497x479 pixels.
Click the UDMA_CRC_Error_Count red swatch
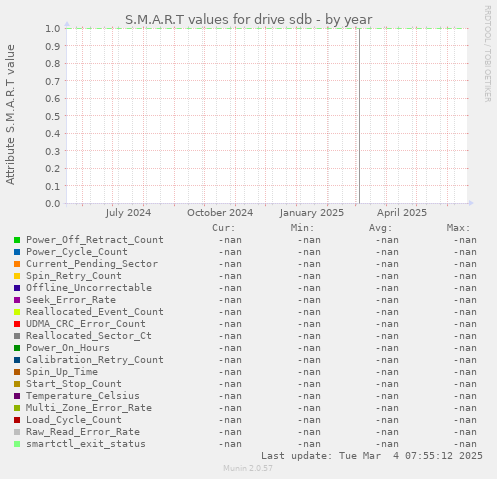pos(17,324)
